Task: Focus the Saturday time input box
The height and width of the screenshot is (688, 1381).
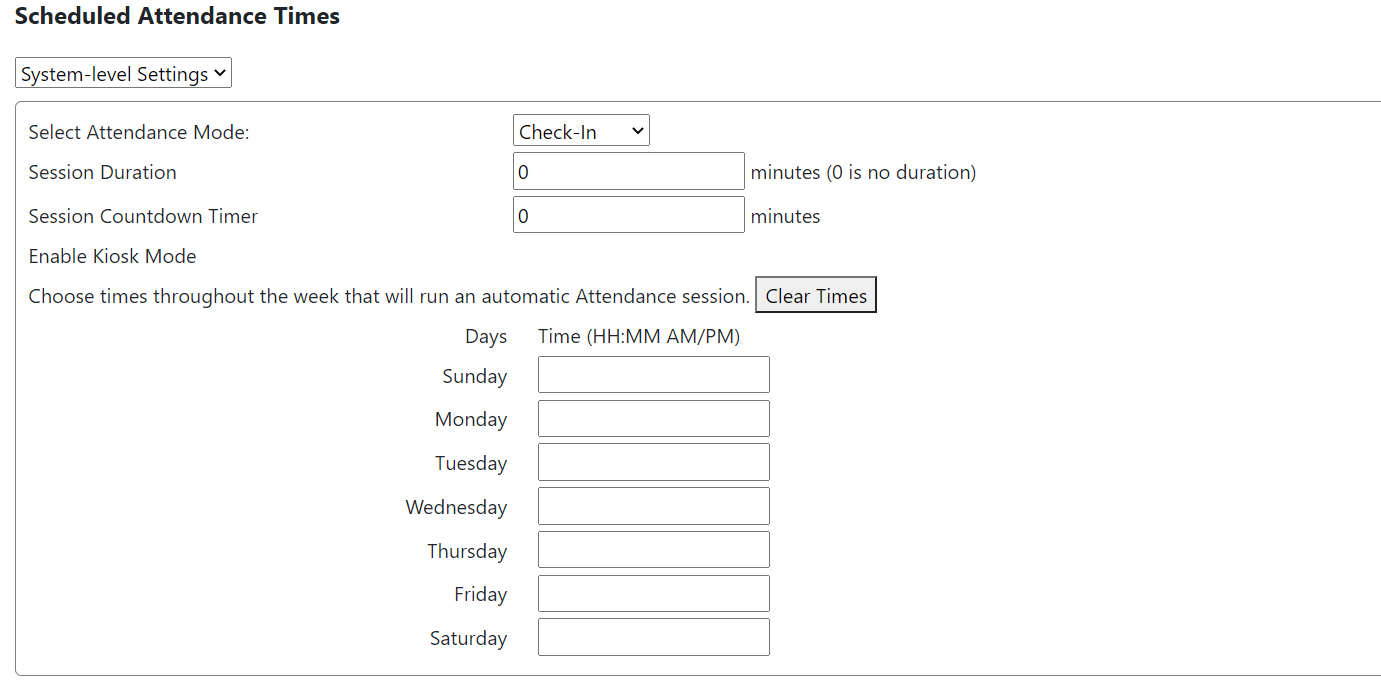Action: (x=653, y=637)
